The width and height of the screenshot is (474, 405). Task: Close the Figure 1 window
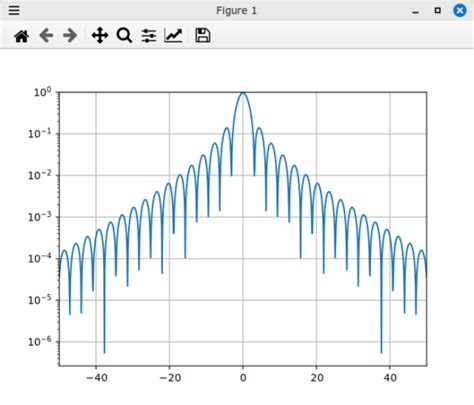click(460, 10)
